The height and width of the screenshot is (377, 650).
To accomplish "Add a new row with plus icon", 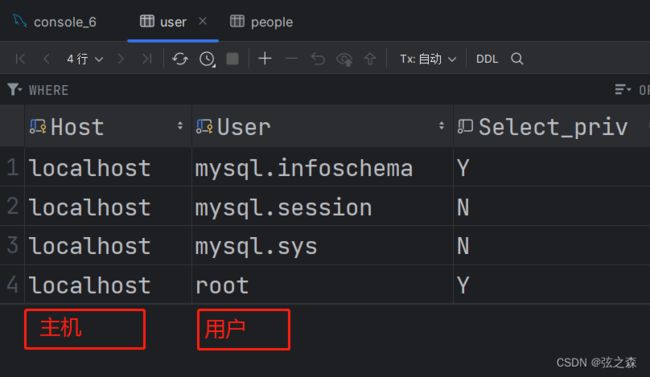I will 265,58.
